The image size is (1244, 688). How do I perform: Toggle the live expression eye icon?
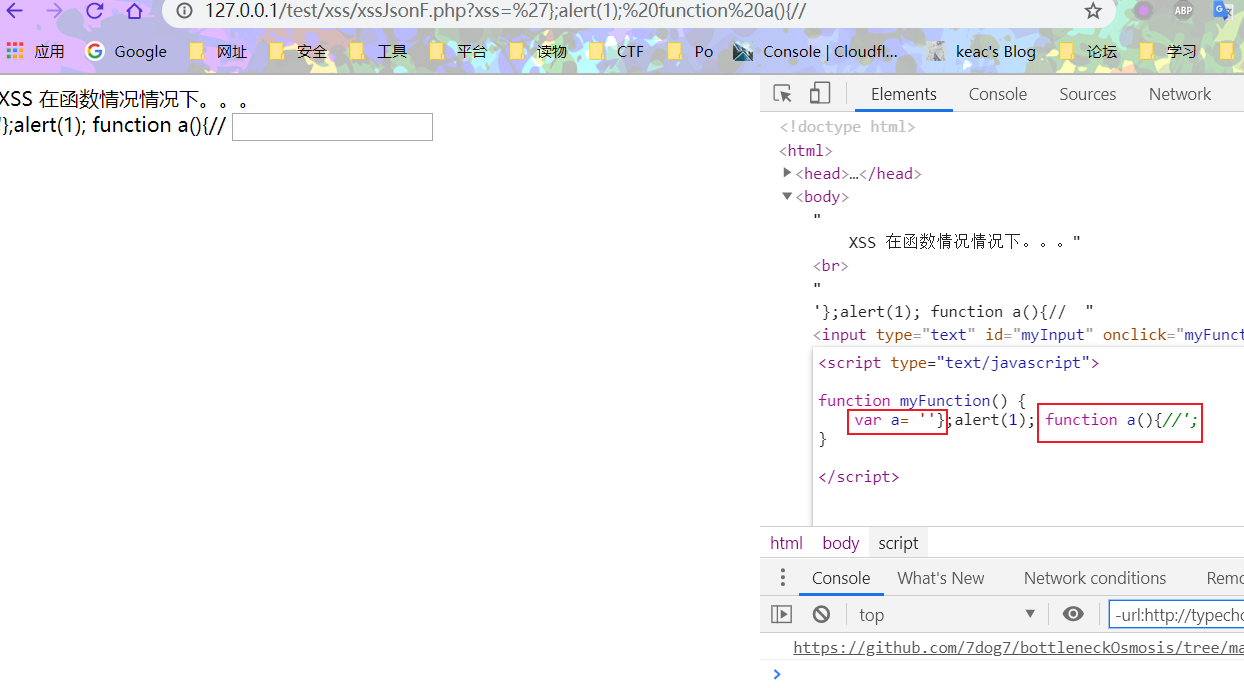(x=1073, y=614)
